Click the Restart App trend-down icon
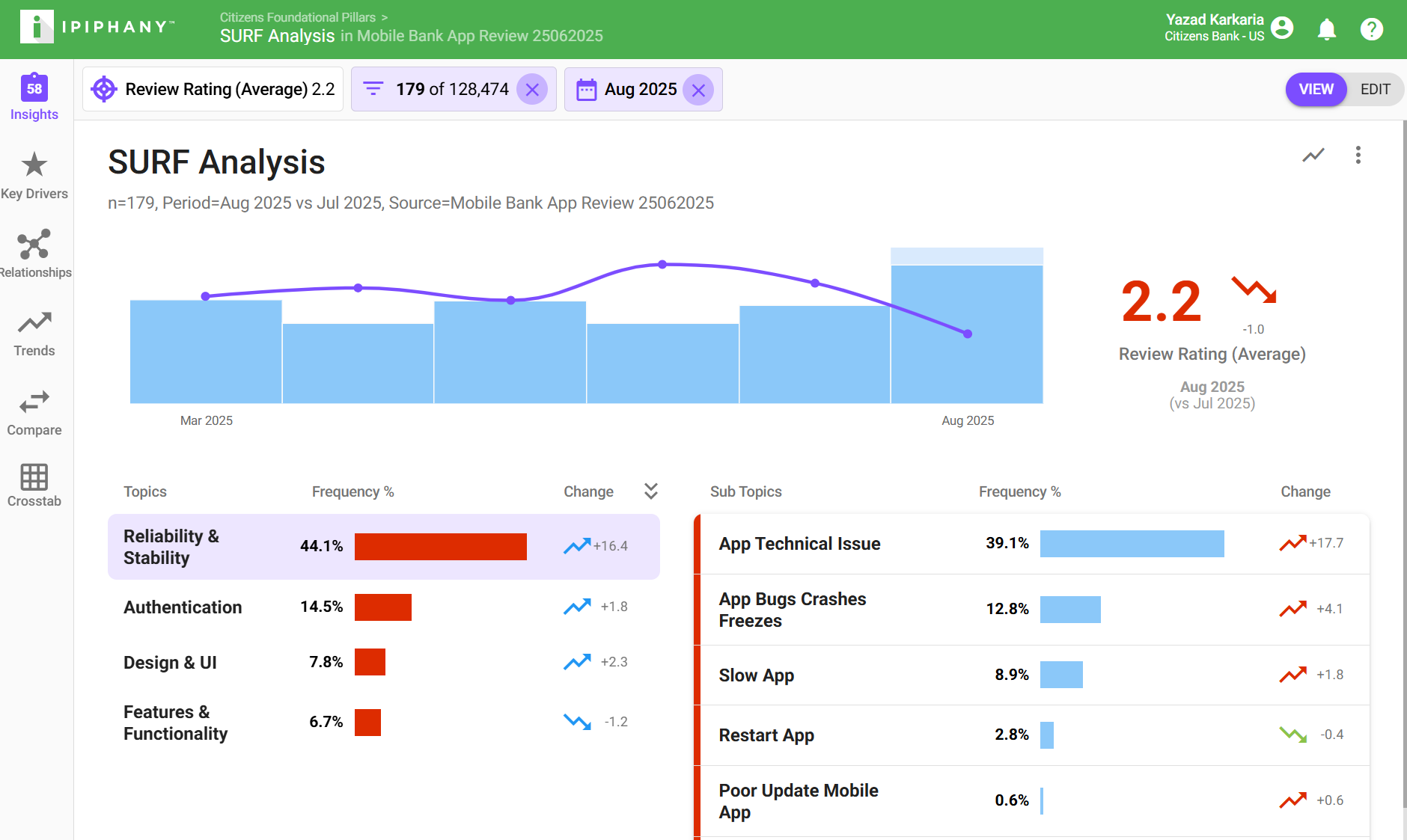The image size is (1407, 840). click(1293, 735)
